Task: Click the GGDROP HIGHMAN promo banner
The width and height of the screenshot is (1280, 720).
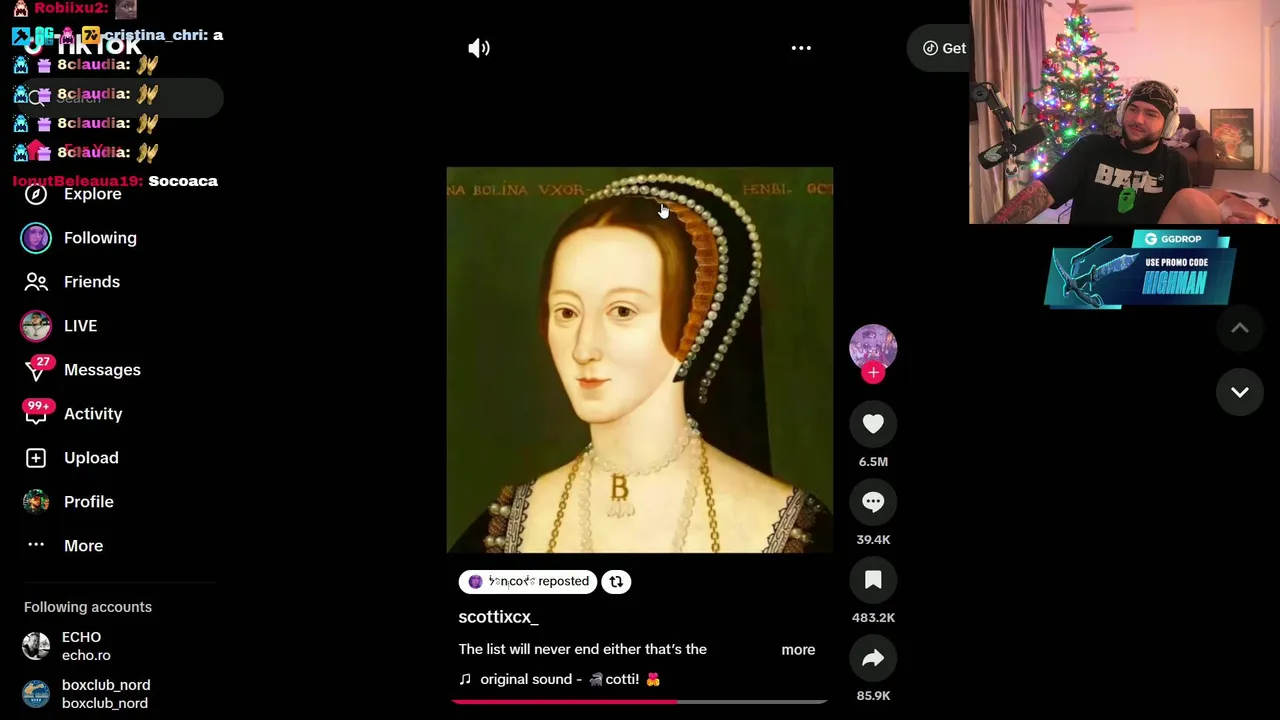Action: pos(1140,269)
